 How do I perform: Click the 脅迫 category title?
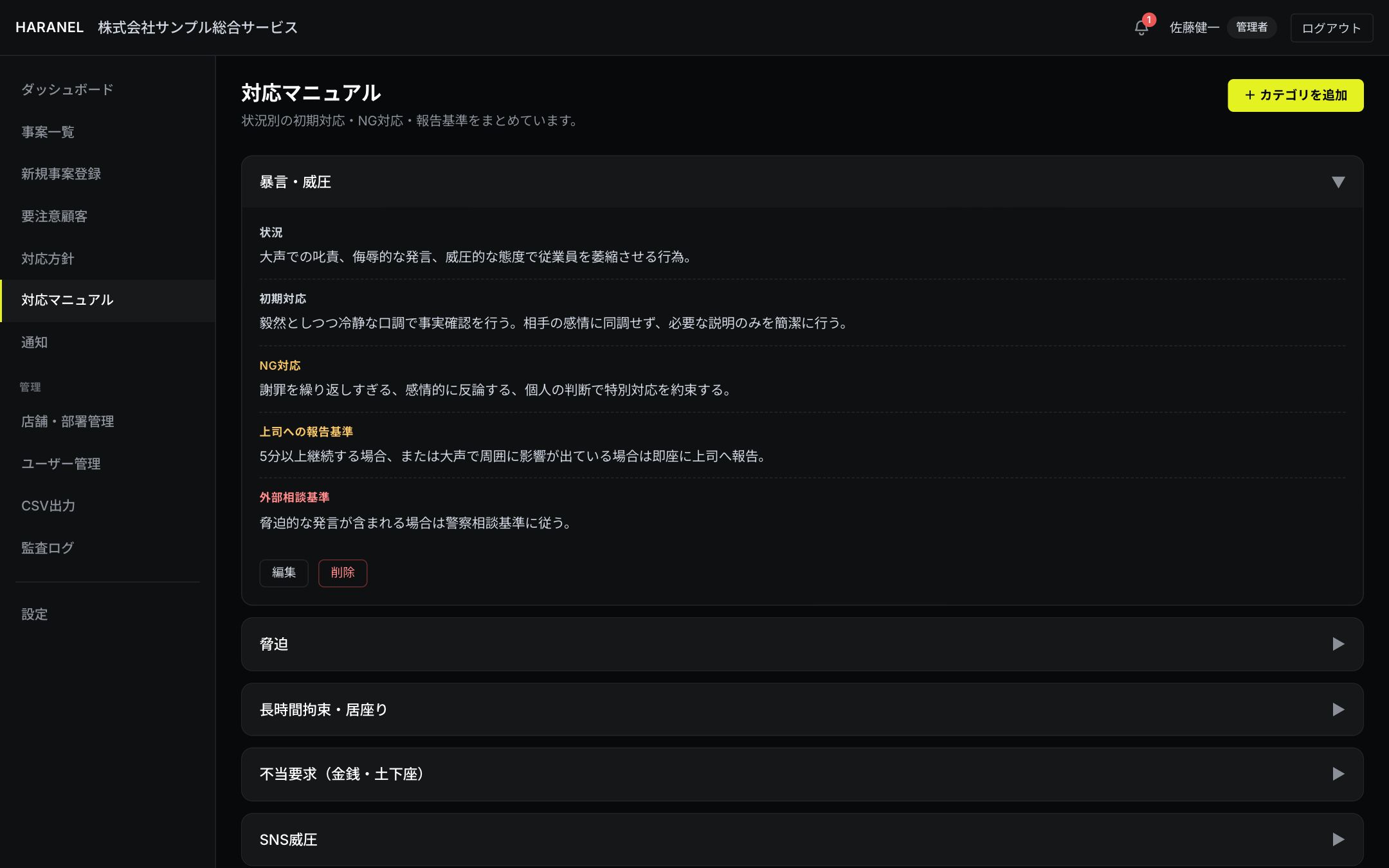[x=274, y=644]
